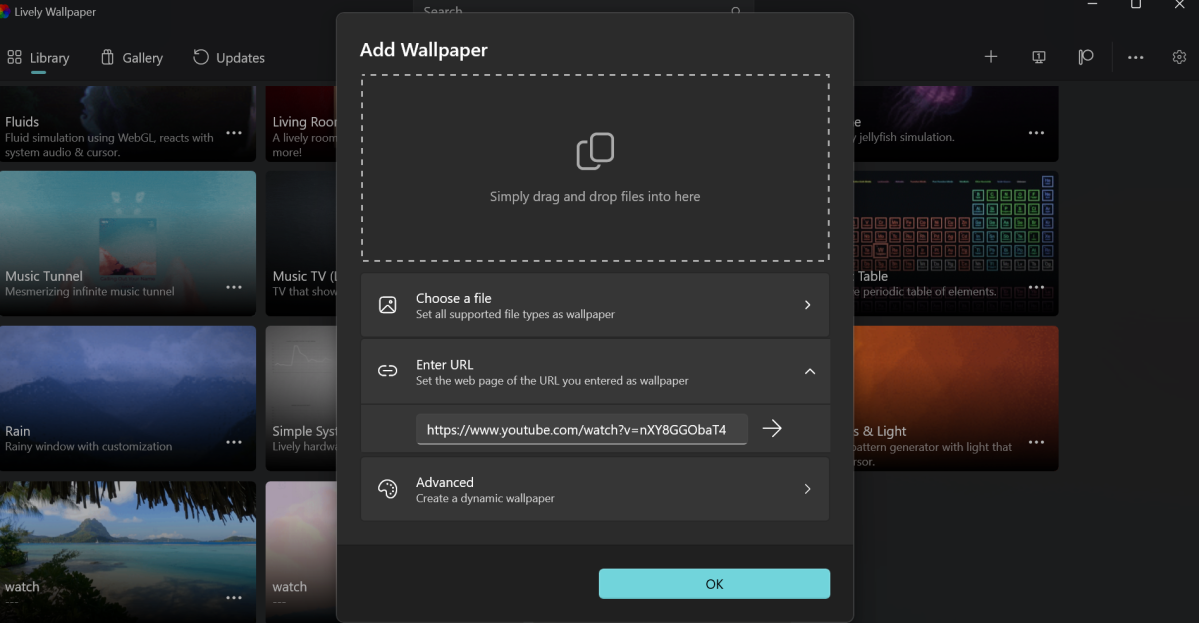Select the Periodic Table wallpaper thumbnail
This screenshot has width=1199, height=623.
click(x=956, y=243)
